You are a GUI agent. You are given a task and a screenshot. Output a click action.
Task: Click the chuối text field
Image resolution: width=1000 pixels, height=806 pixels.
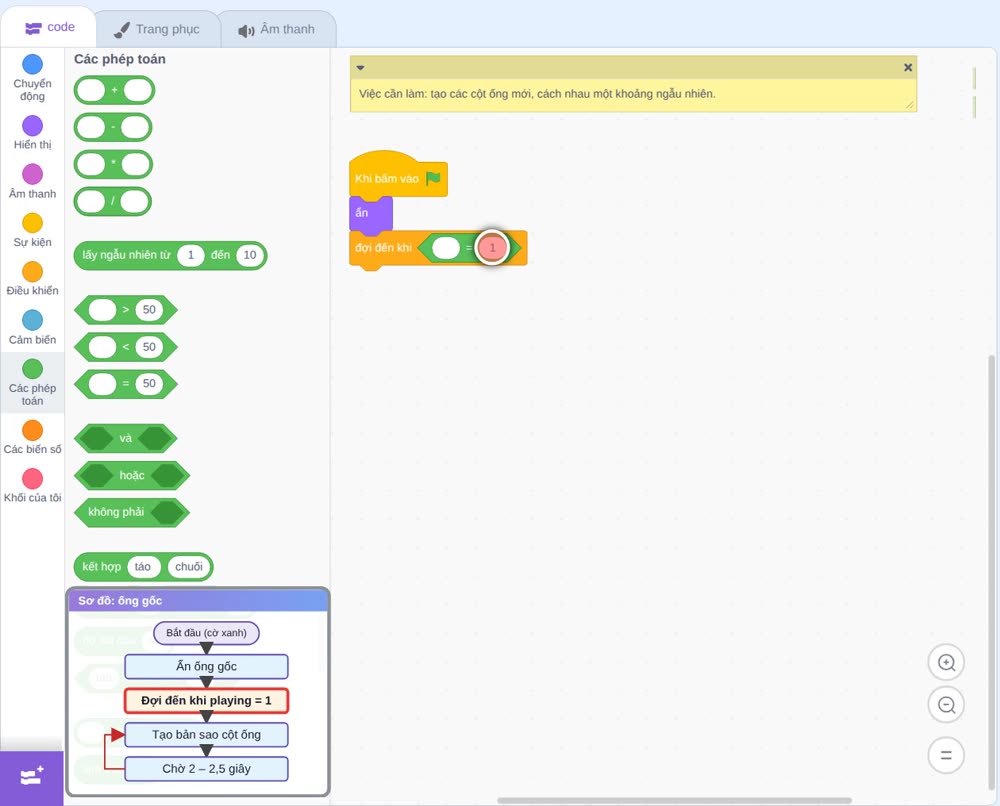[189, 567]
